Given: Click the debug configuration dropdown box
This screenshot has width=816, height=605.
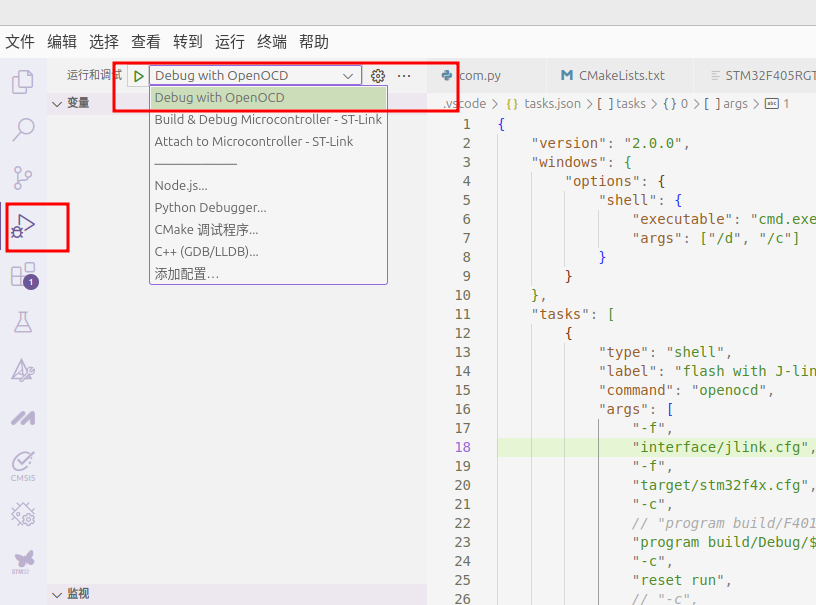Looking at the screenshot, I should pos(255,76).
